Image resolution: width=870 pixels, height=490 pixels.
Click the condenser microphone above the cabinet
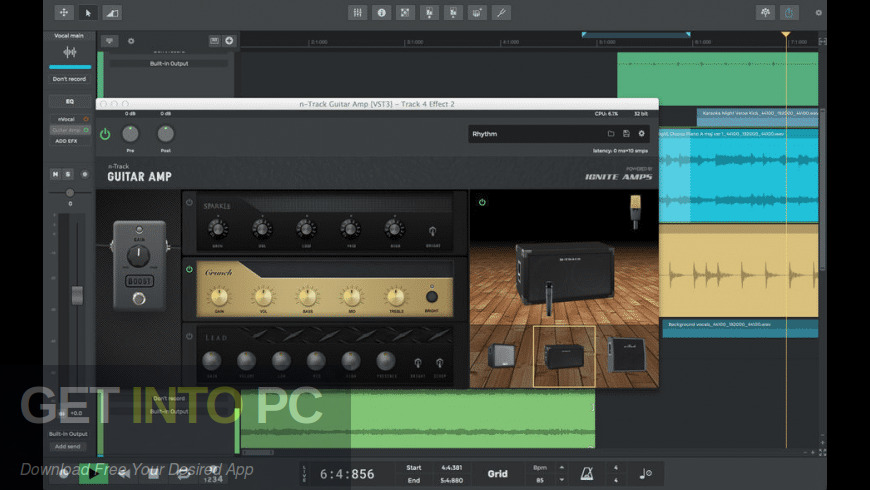635,211
